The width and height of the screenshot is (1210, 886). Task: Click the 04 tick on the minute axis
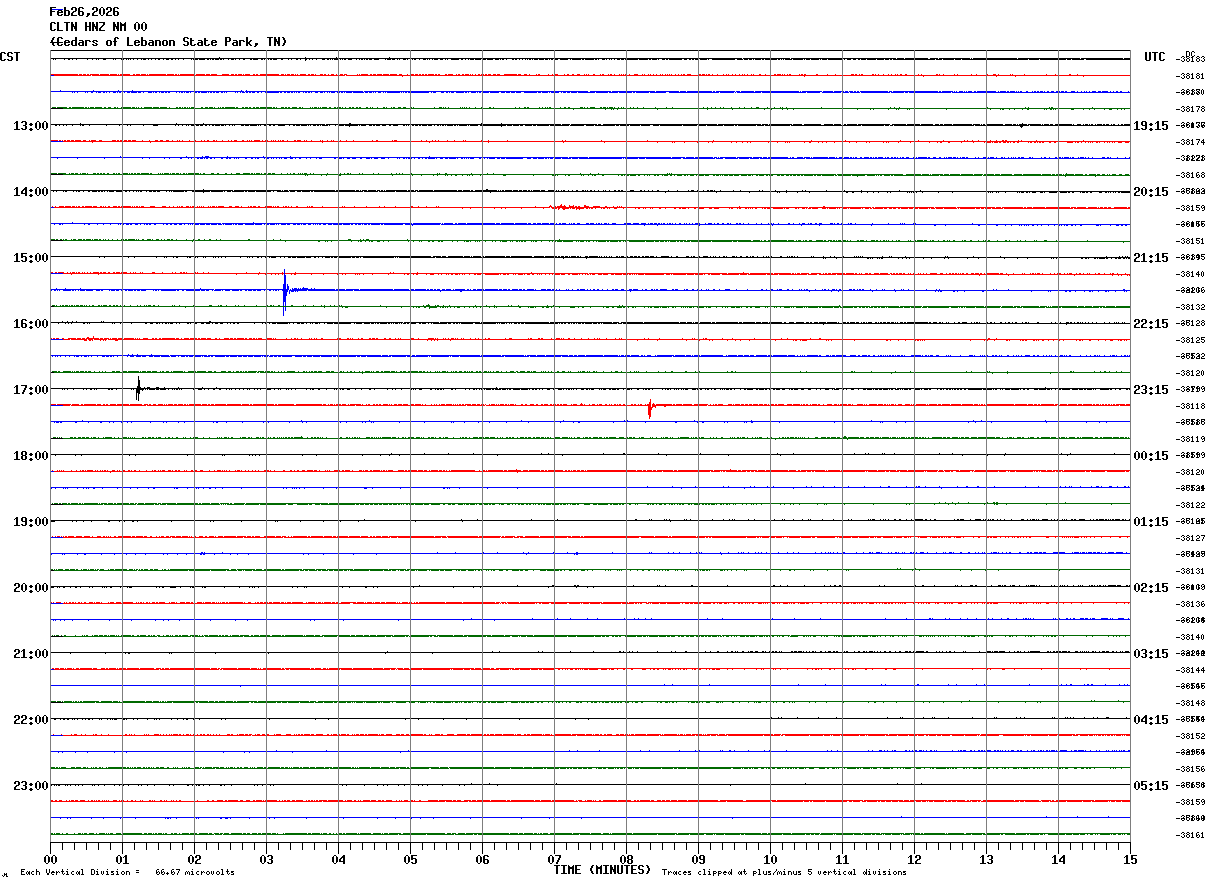tap(338, 859)
